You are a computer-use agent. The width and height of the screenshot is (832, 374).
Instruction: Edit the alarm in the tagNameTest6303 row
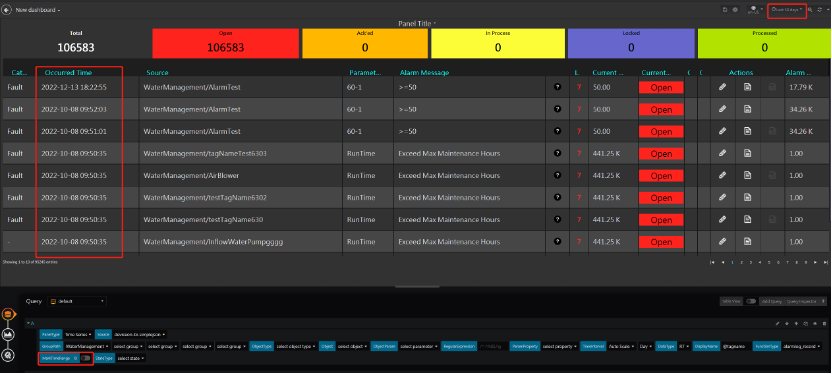722,153
